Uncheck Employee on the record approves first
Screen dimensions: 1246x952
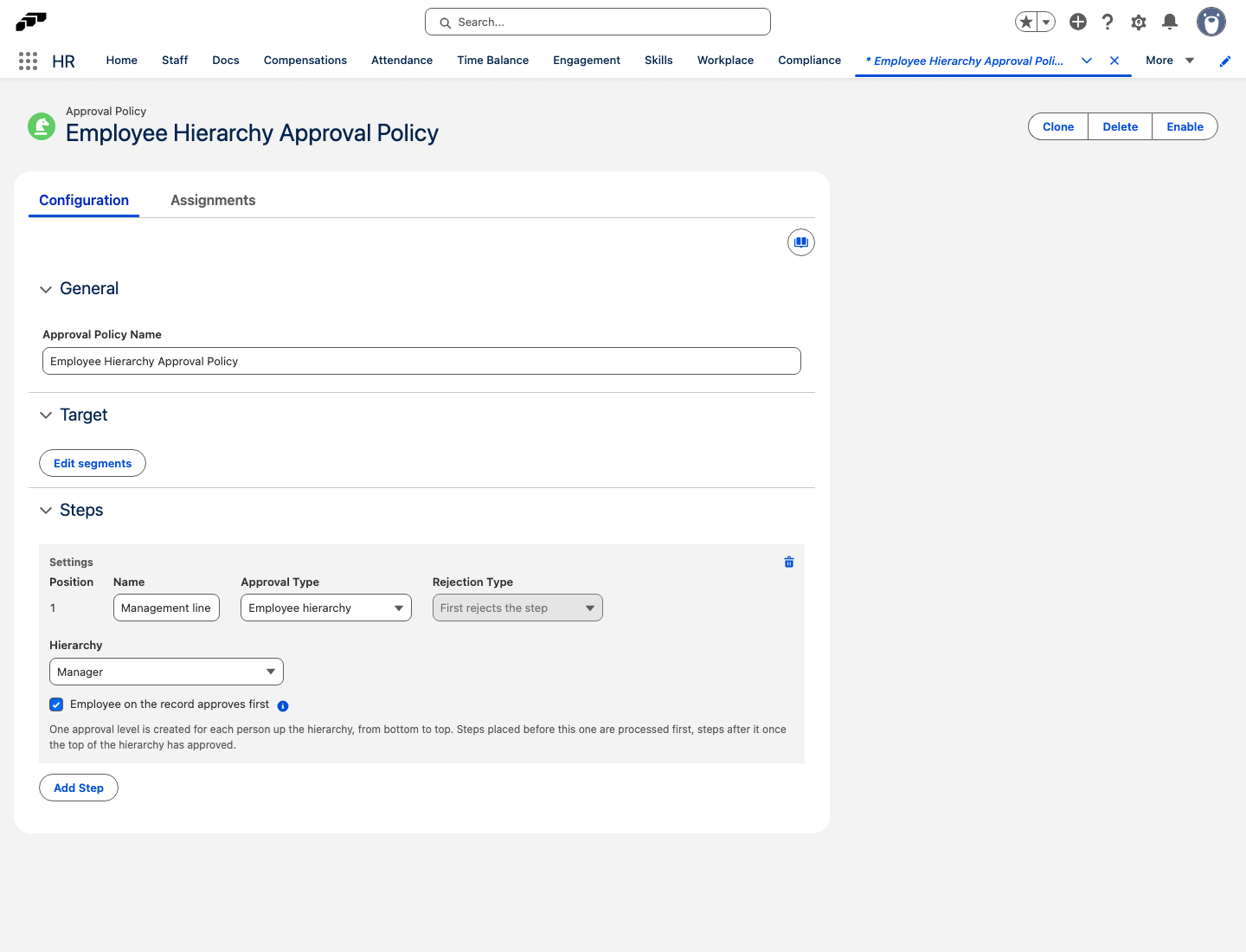pyautogui.click(x=56, y=704)
